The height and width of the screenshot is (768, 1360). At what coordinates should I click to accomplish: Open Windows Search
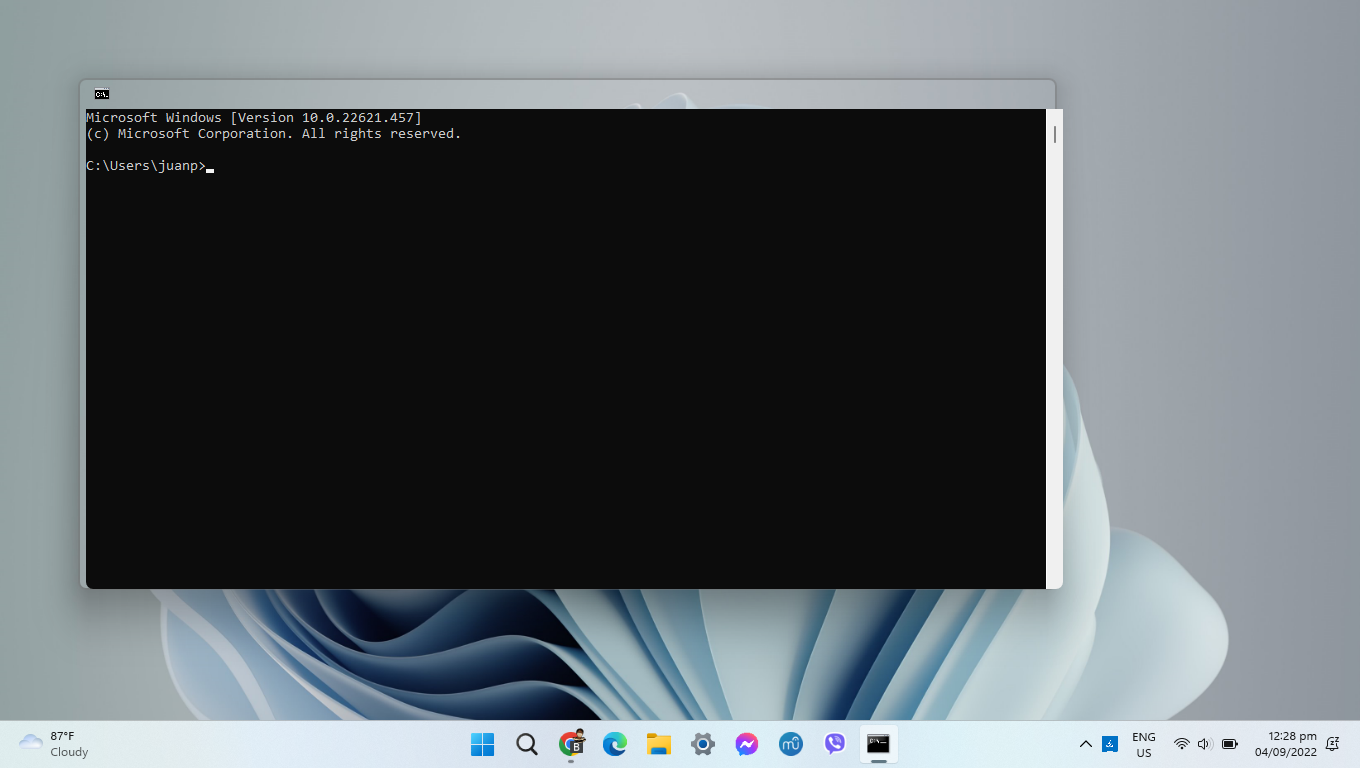pos(526,744)
